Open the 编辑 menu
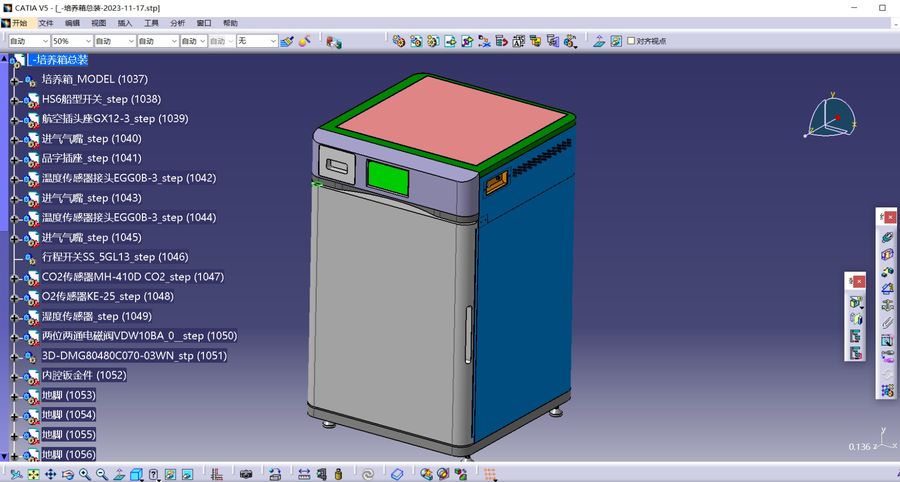900x482 pixels. click(x=72, y=23)
